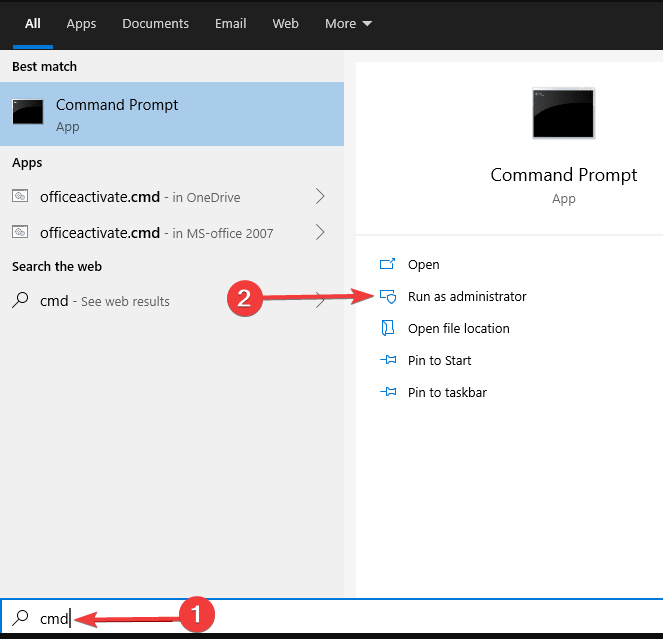Viewport: 663px width, 639px height.
Task: Click the Open action icon
Action: 387,264
